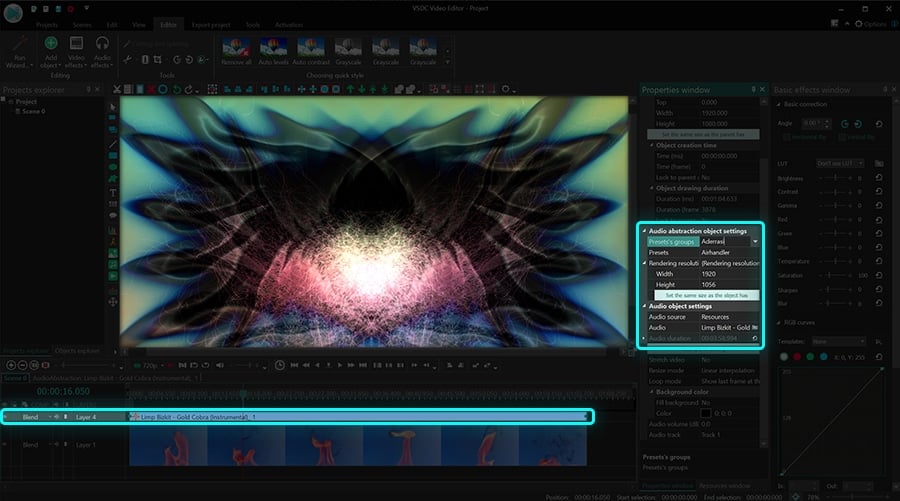
Task: Open Audio effects headphone icon
Action: click(102, 43)
